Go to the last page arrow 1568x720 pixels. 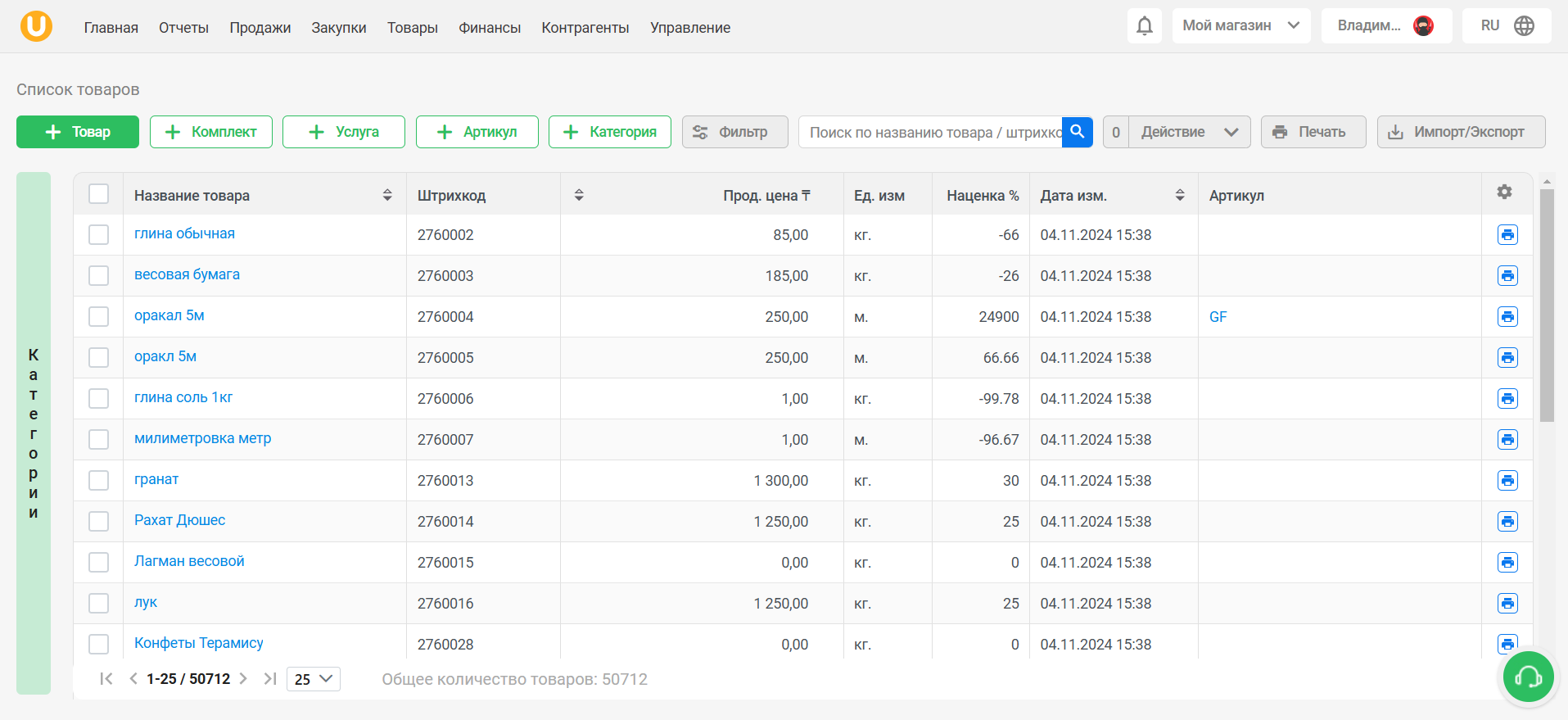pyautogui.click(x=269, y=678)
